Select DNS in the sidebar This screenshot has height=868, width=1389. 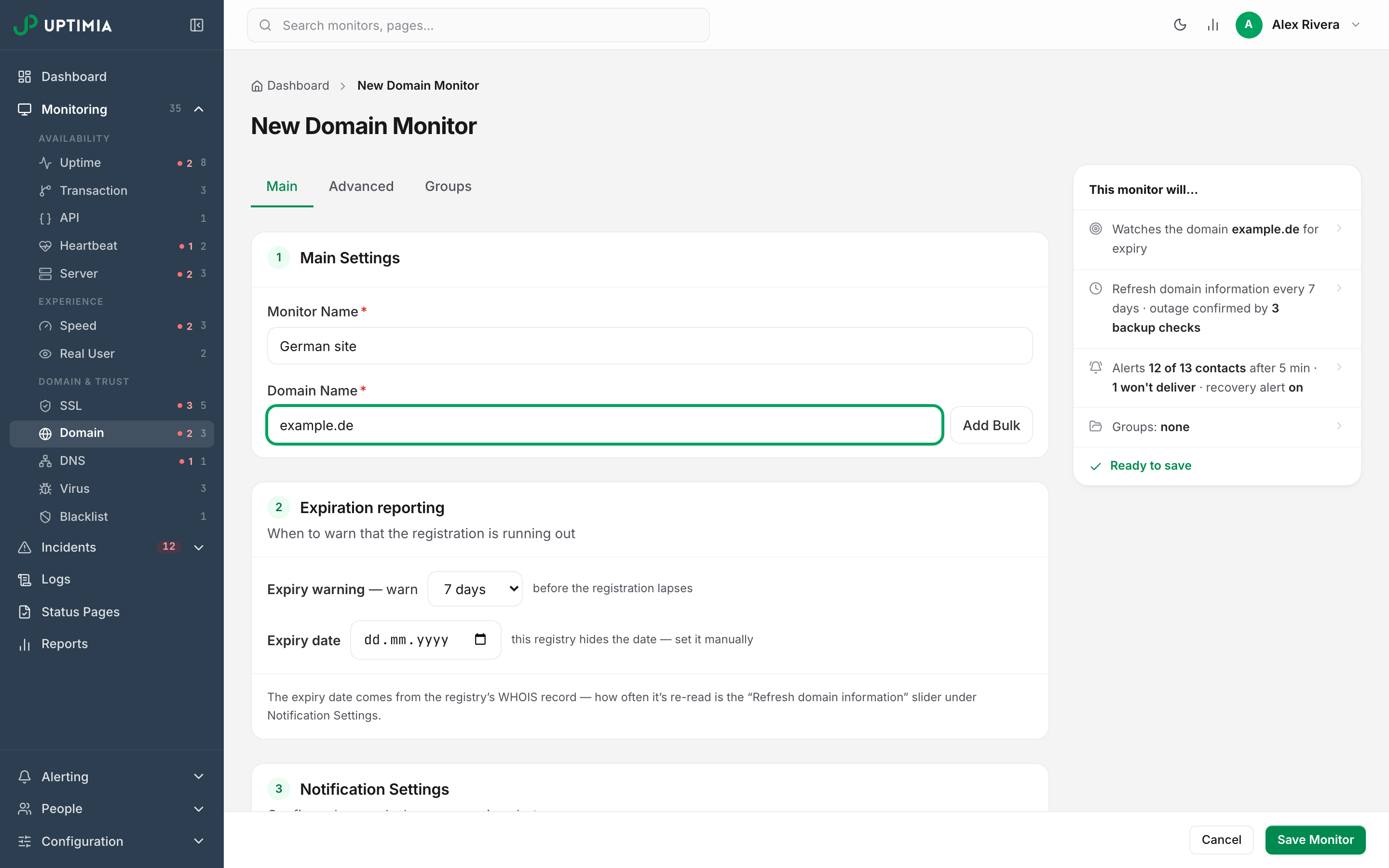click(x=112, y=461)
